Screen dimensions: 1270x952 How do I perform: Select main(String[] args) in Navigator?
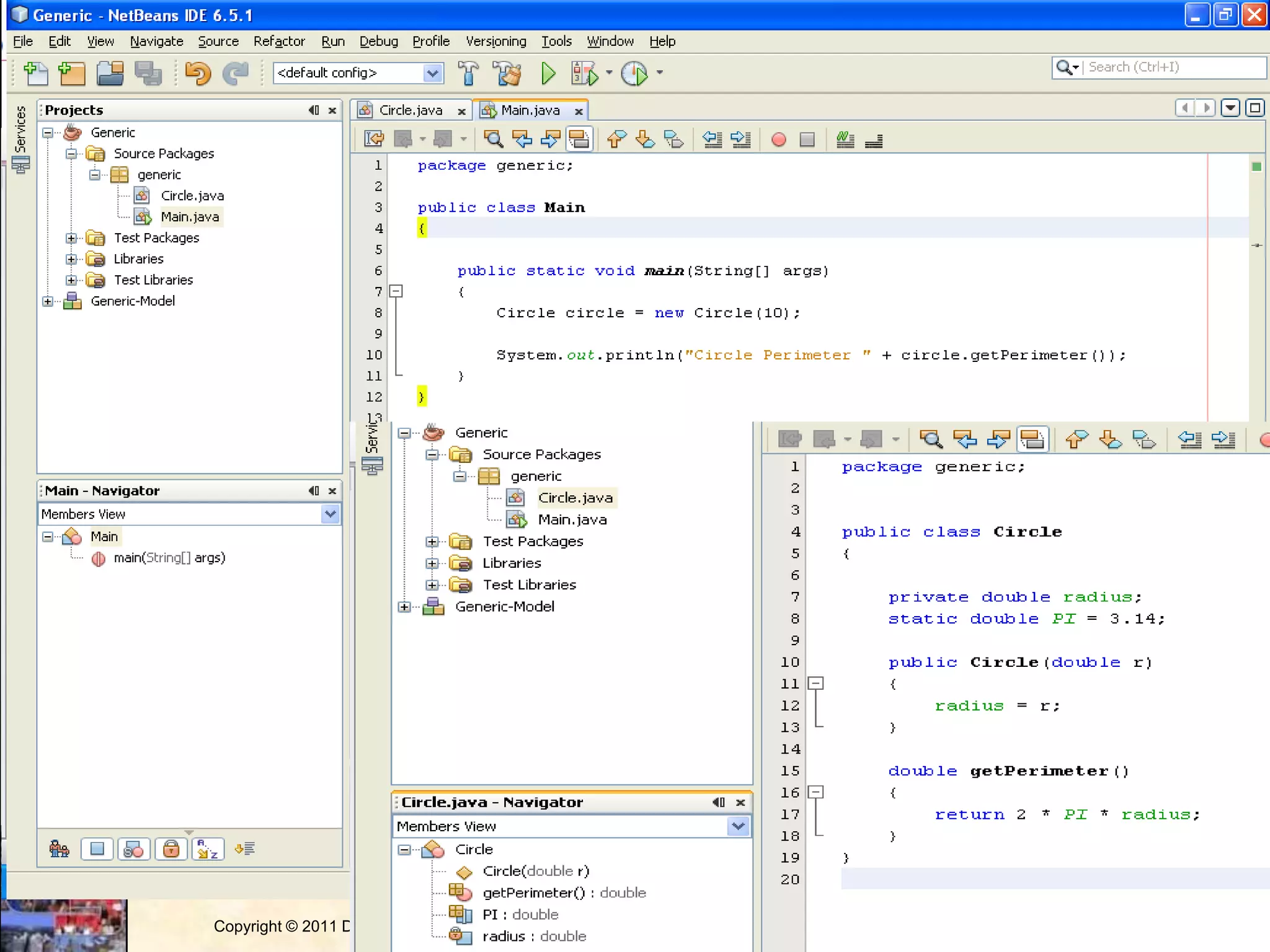point(169,558)
